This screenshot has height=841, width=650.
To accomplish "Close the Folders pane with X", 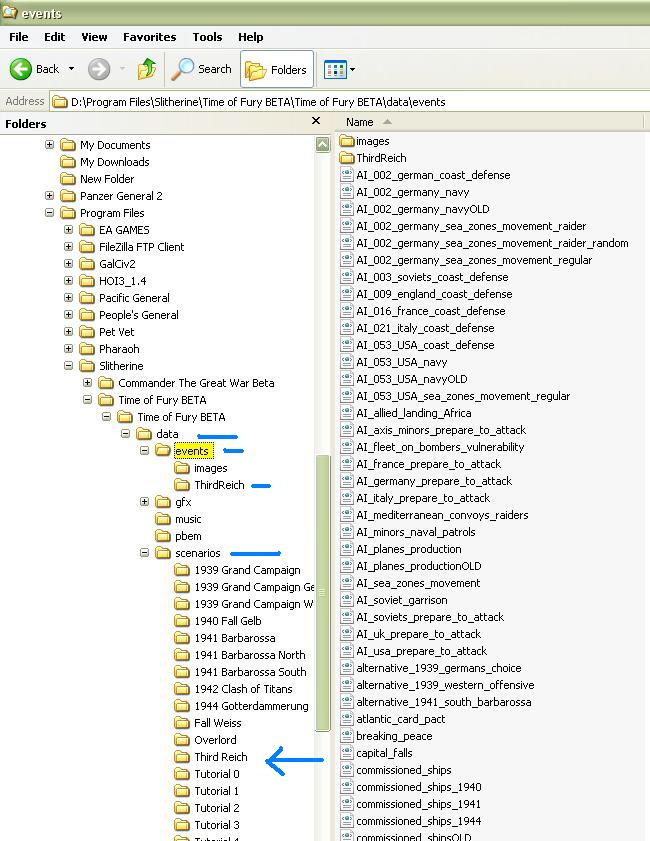I will click(316, 121).
